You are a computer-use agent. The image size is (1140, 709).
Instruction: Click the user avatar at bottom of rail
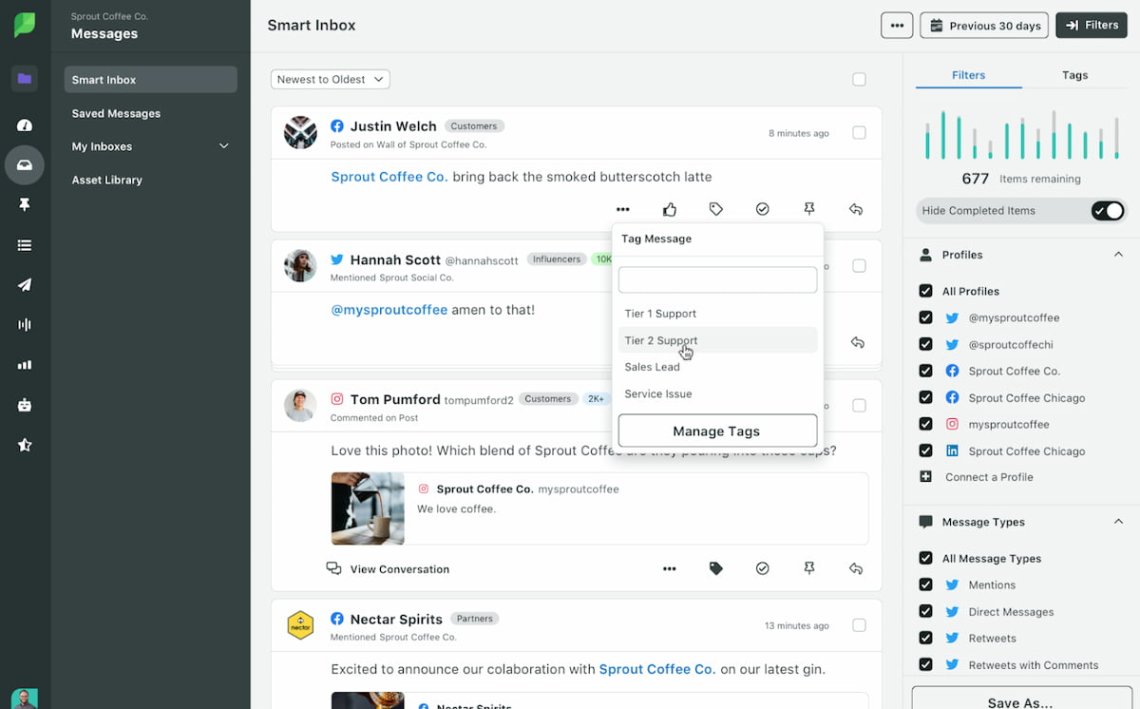[x=24, y=700]
